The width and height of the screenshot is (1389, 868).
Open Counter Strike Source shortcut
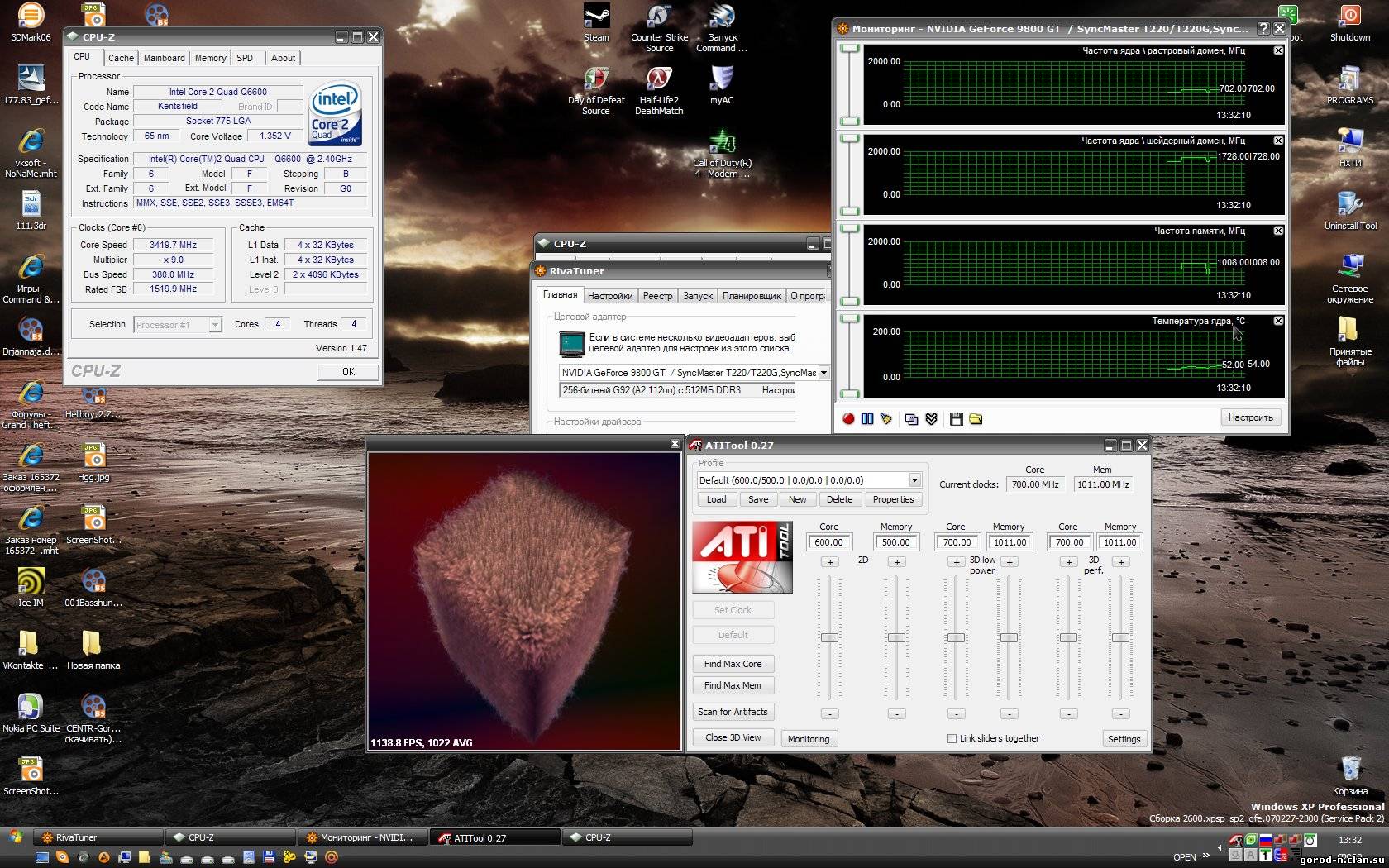point(659,27)
